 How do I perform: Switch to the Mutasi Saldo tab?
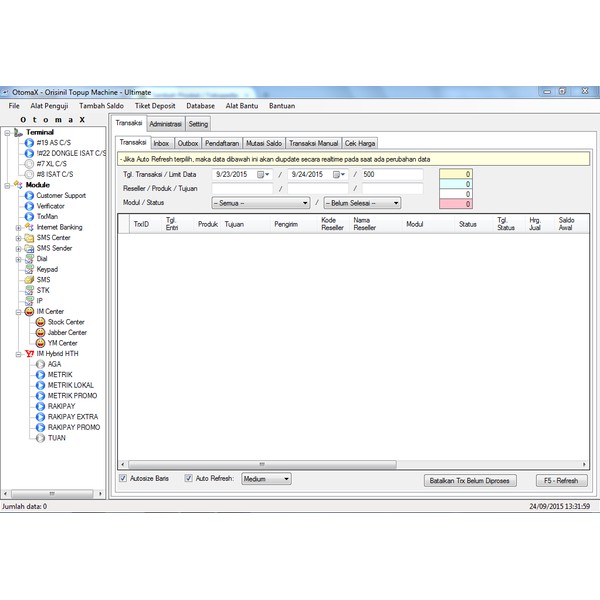(264, 143)
